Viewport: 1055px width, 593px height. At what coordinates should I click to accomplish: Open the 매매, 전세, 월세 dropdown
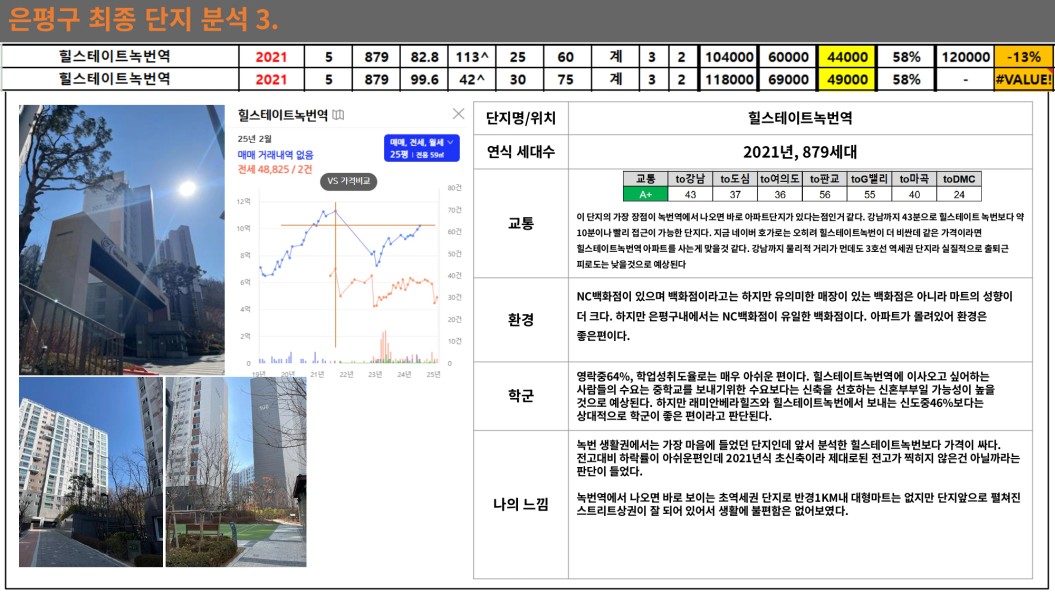tap(422, 148)
